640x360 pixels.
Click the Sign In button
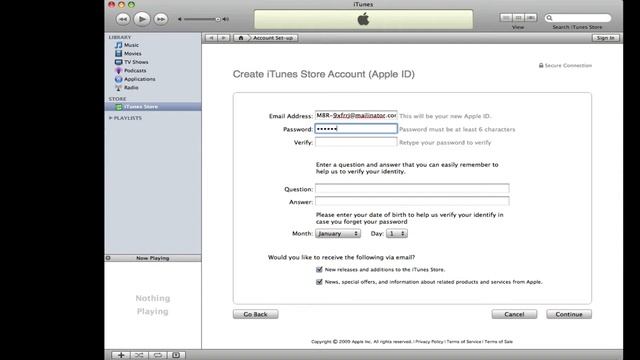point(606,38)
